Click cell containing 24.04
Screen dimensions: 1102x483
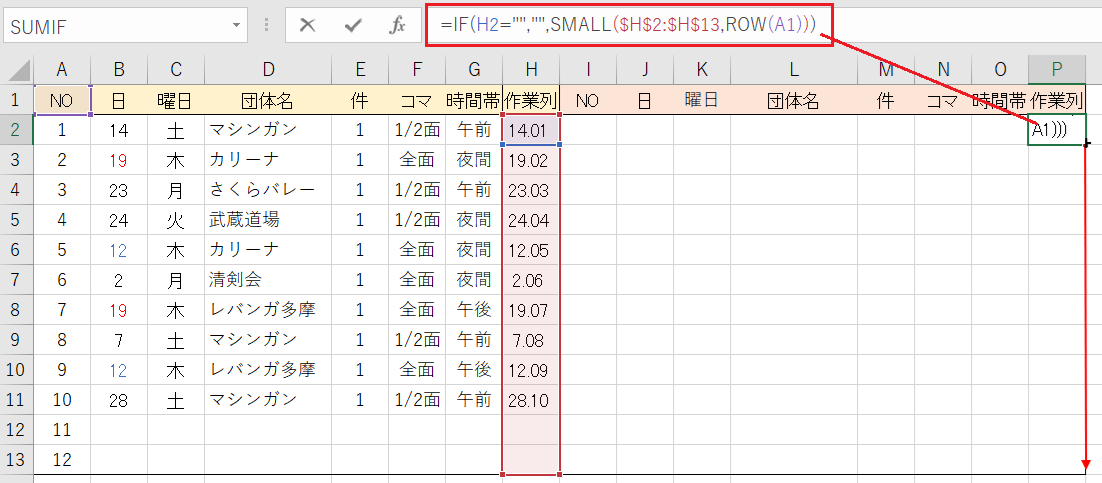(531, 220)
